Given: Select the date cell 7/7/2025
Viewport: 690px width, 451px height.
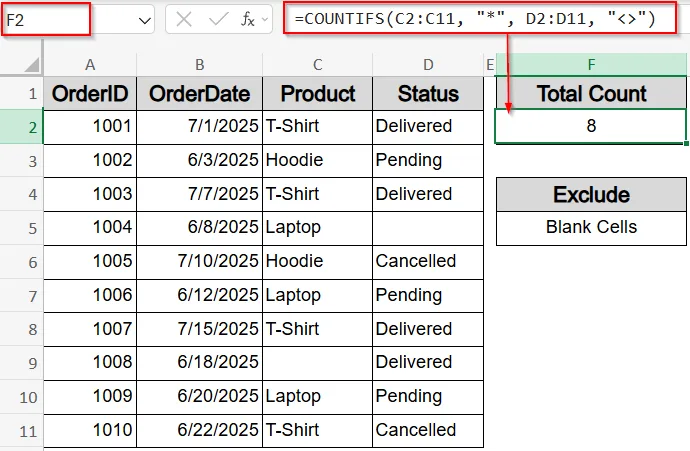Looking at the screenshot, I should point(199,194).
